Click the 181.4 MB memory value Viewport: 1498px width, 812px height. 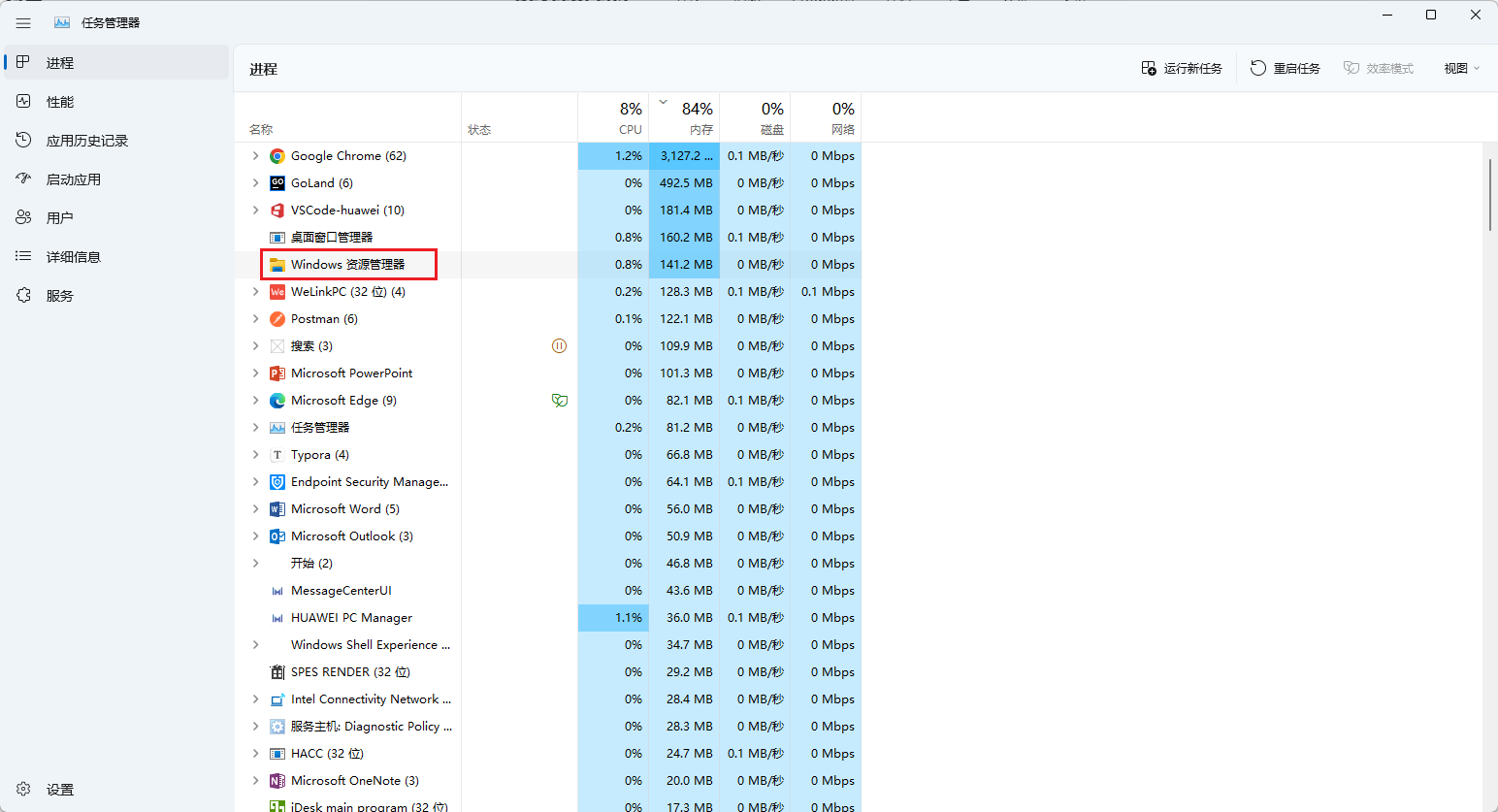[x=686, y=211]
